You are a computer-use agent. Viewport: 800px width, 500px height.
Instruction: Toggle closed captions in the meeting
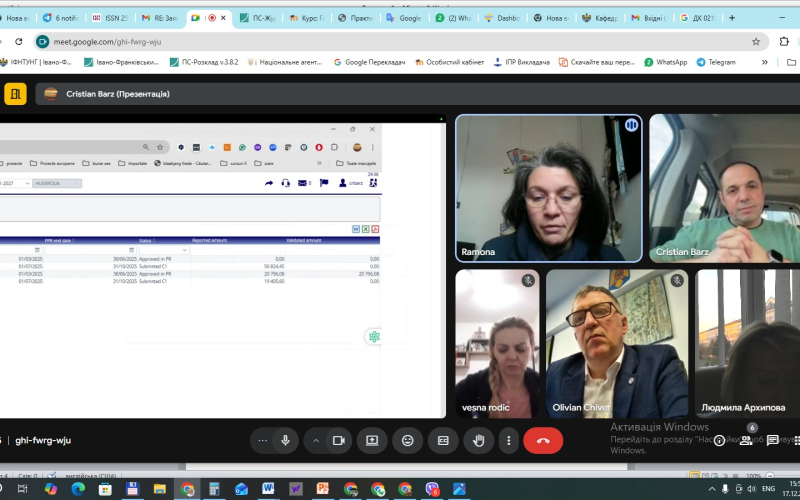click(442, 440)
